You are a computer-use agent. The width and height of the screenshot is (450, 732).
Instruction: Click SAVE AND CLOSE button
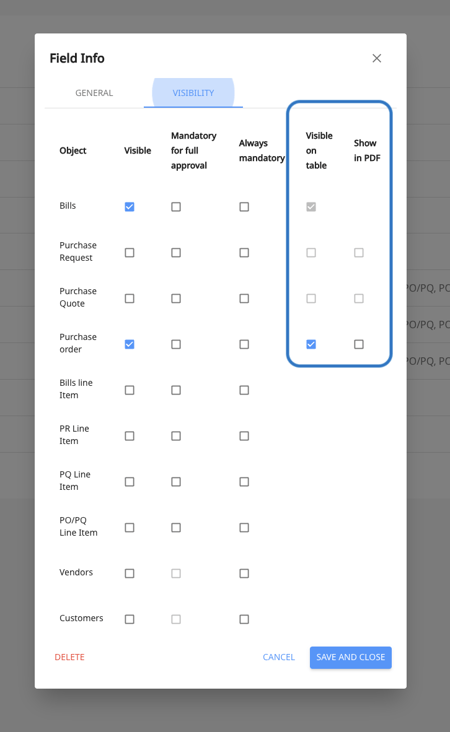[x=351, y=657]
